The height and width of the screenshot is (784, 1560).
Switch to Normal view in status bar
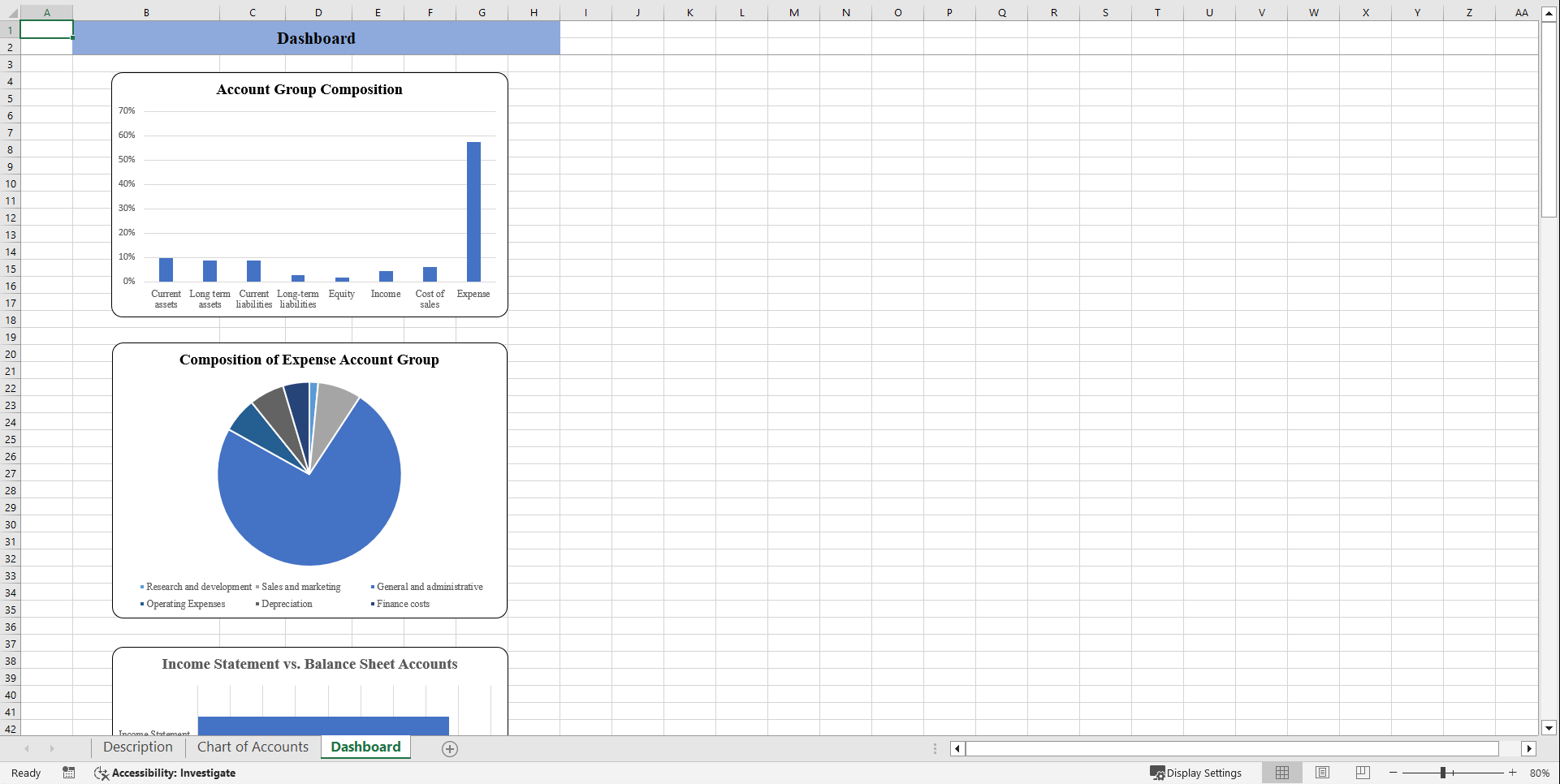point(1281,773)
